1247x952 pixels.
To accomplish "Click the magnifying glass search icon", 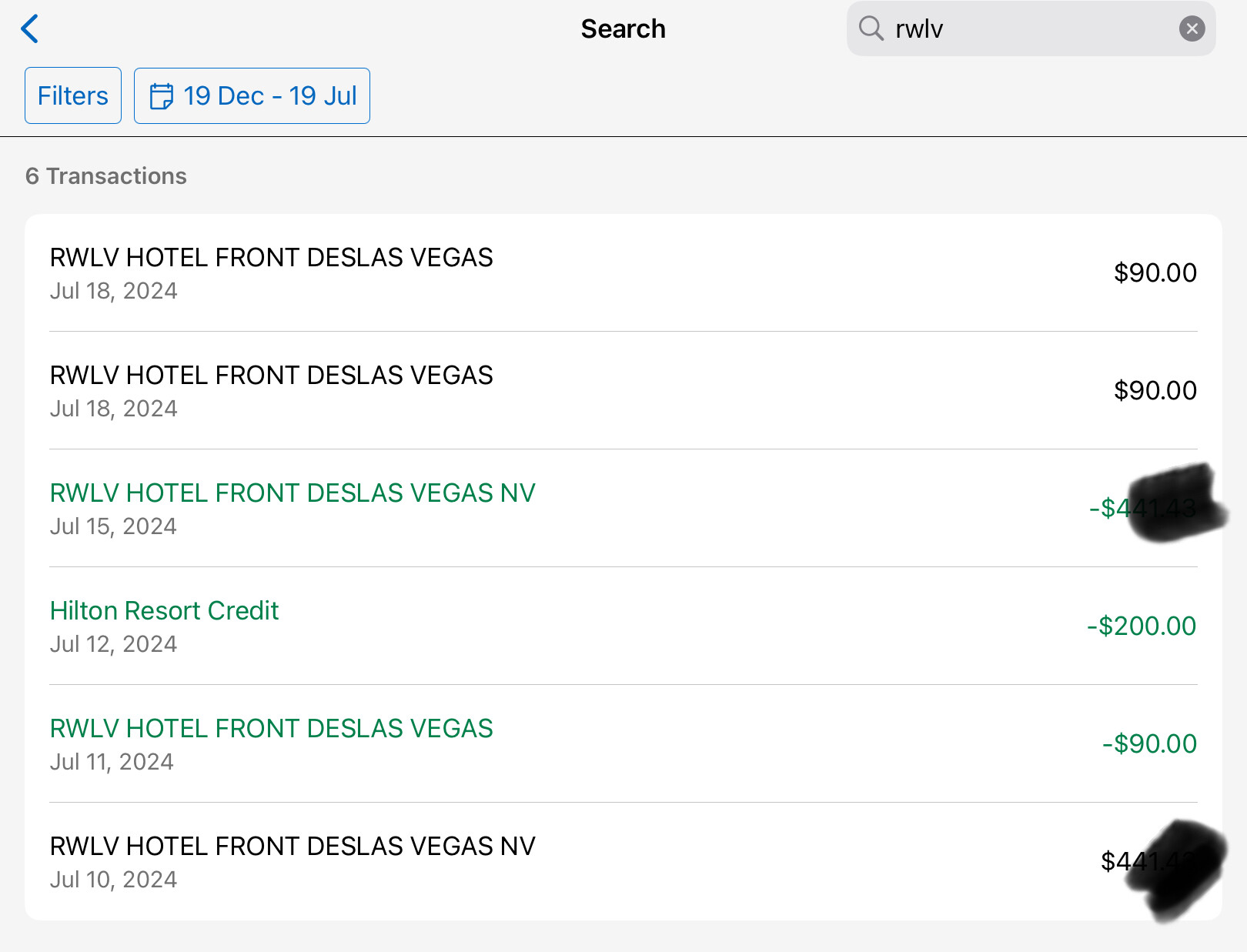I will point(871,28).
